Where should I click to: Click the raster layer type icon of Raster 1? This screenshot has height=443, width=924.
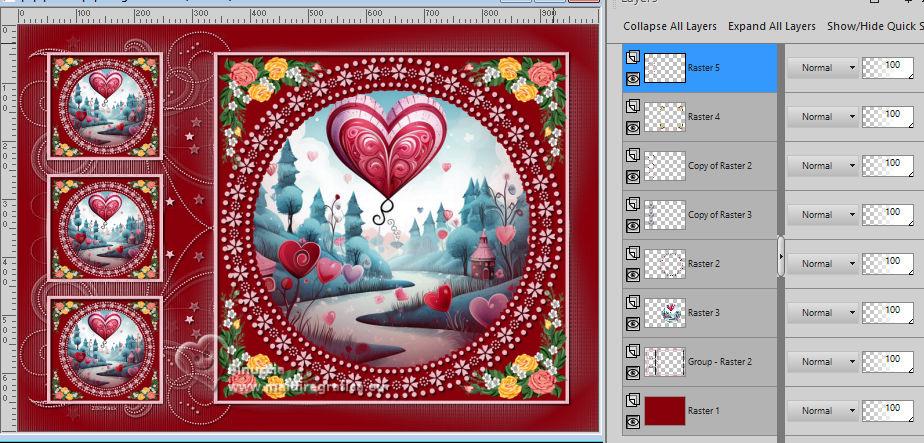(x=633, y=399)
